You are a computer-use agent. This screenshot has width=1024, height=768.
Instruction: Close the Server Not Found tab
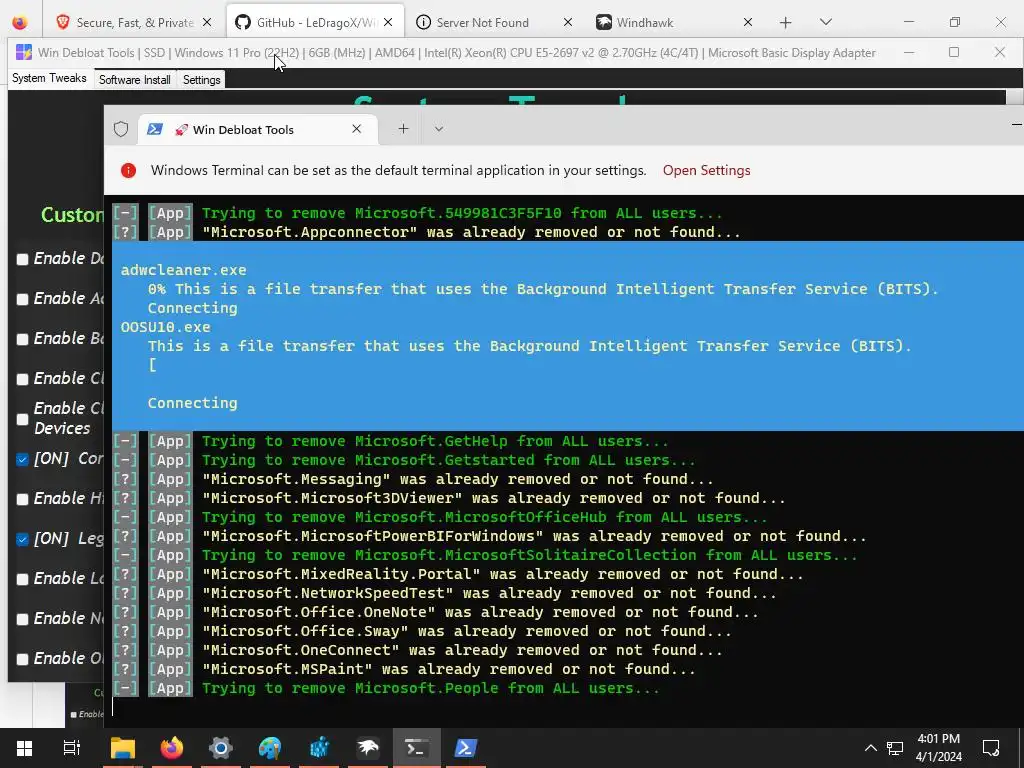point(568,22)
